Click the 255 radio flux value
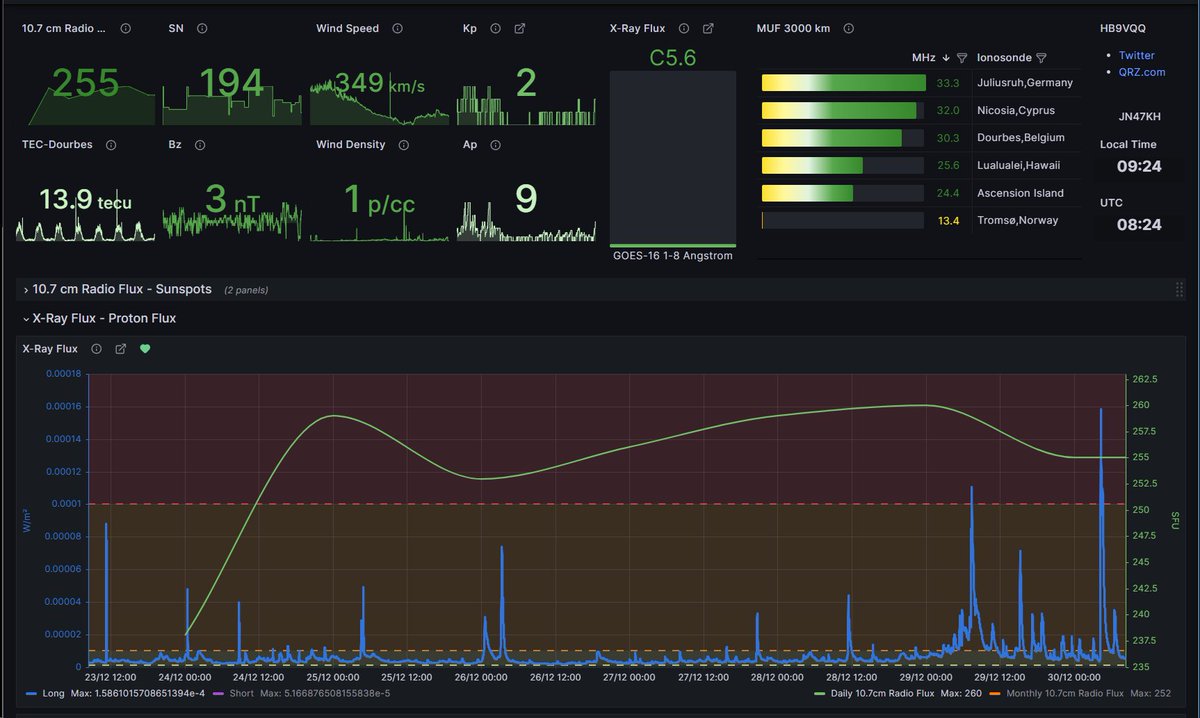1200x718 pixels. pyautogui.click(x=86, y=83)
